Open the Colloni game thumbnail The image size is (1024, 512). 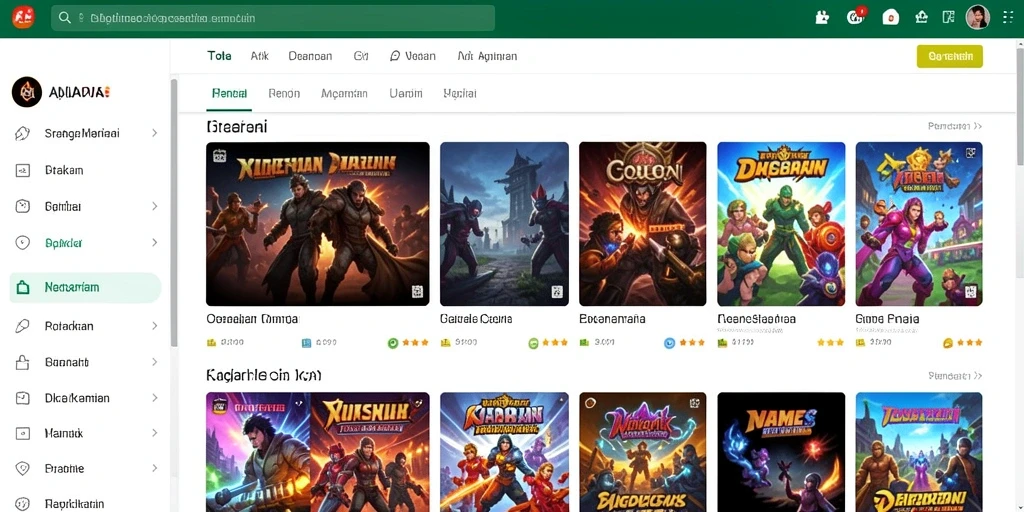click(643, 224)
